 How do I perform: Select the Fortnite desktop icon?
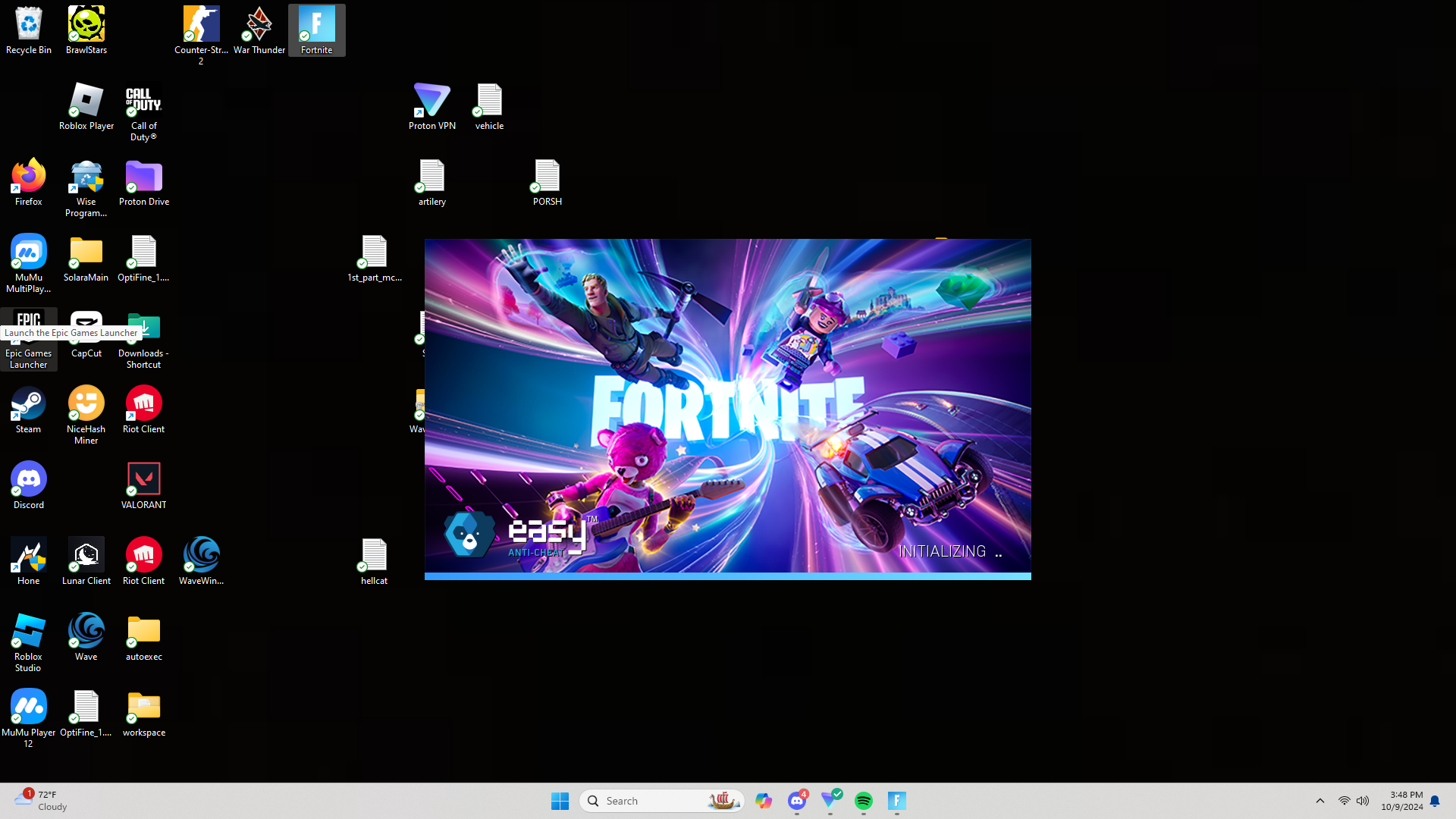coord(317,25)
